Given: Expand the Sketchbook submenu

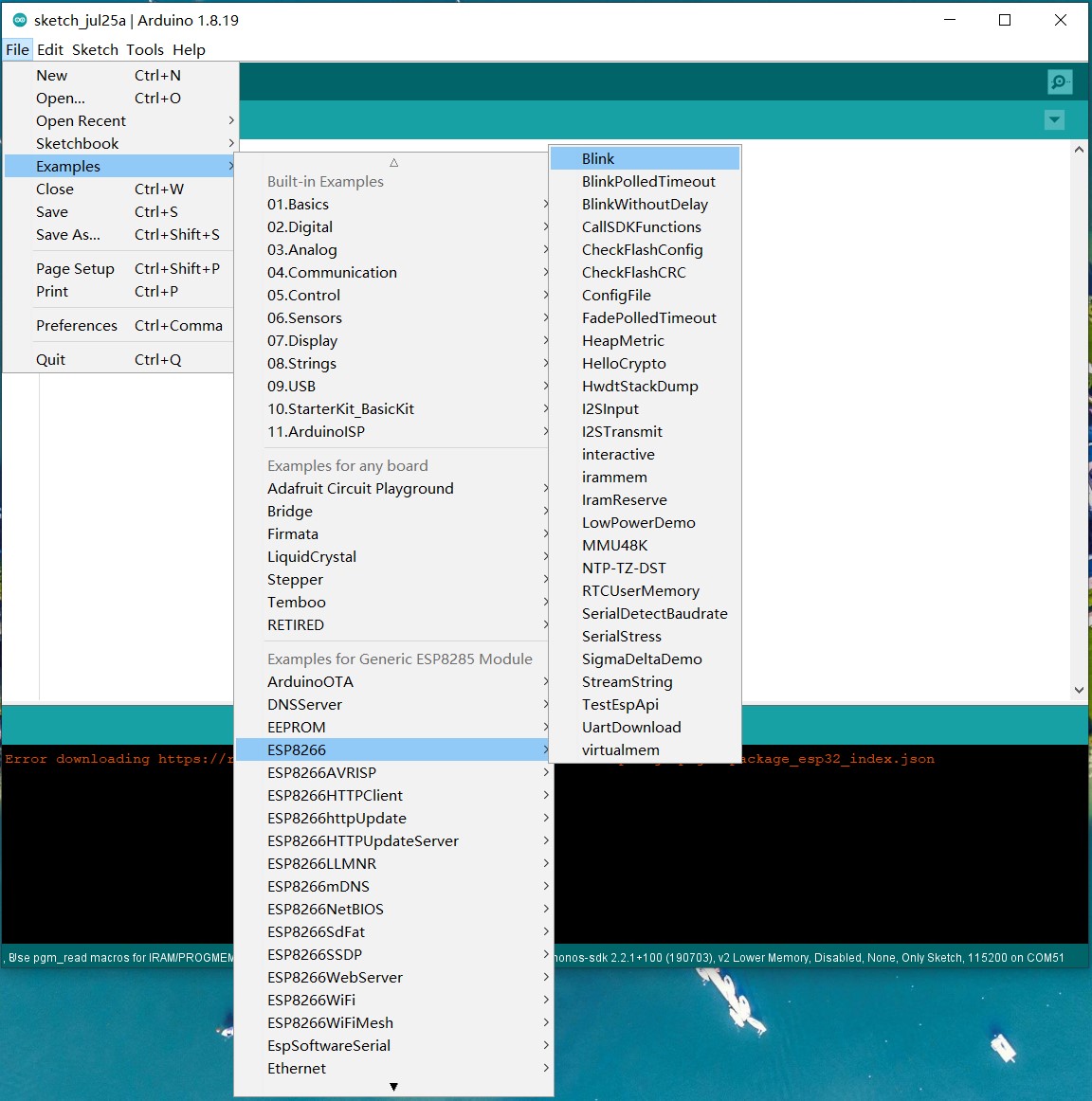Looking at the screenshot, I should (119, 143).
